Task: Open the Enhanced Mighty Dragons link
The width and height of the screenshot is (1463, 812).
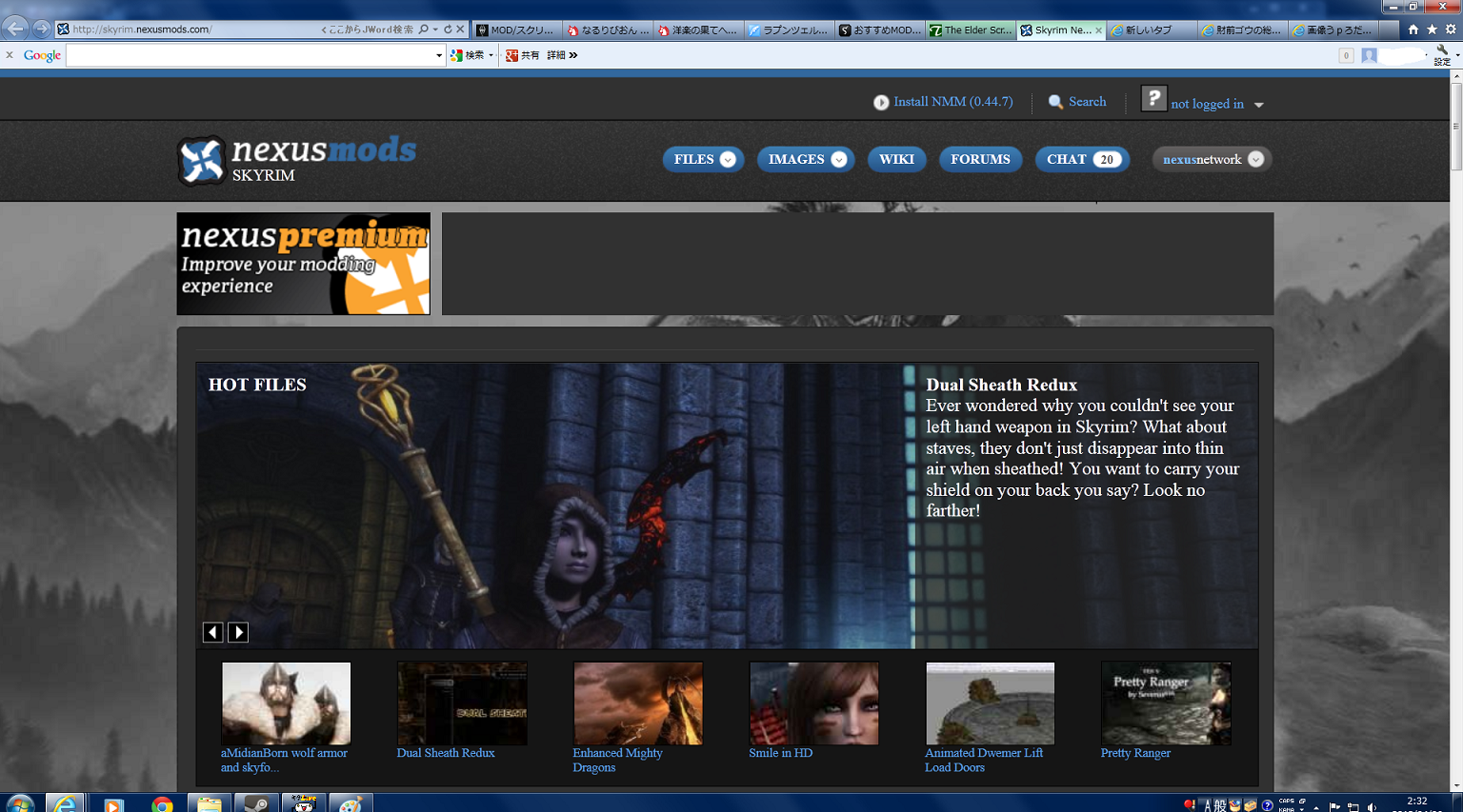Action: (617, 760)
